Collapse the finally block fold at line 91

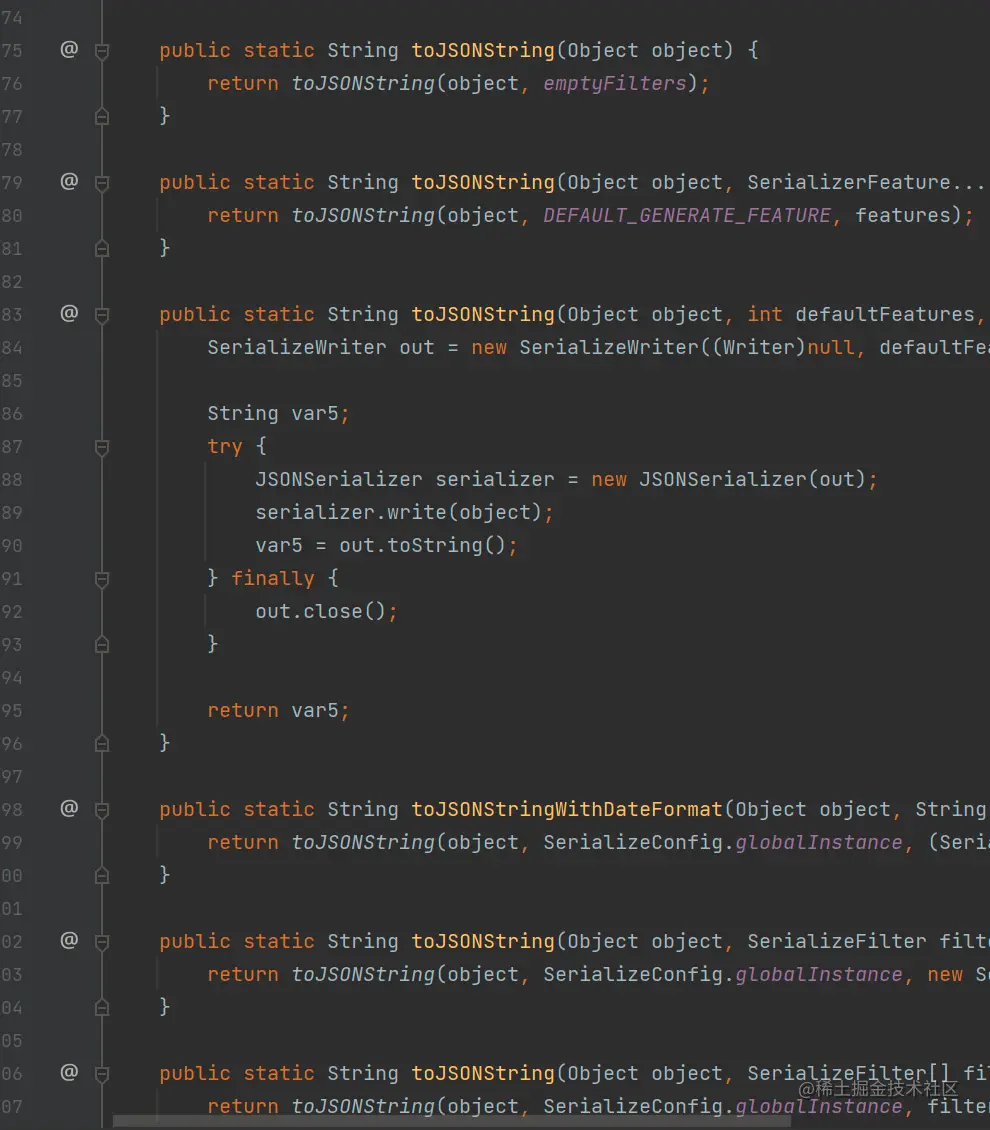(102, 579)
